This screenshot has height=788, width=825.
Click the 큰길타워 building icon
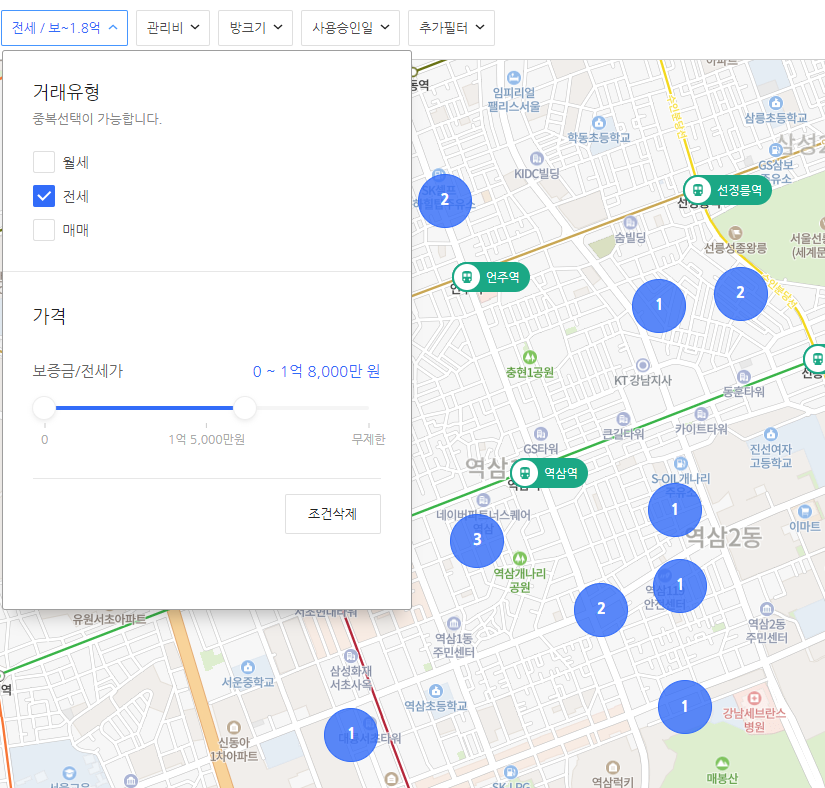point(623,419)
